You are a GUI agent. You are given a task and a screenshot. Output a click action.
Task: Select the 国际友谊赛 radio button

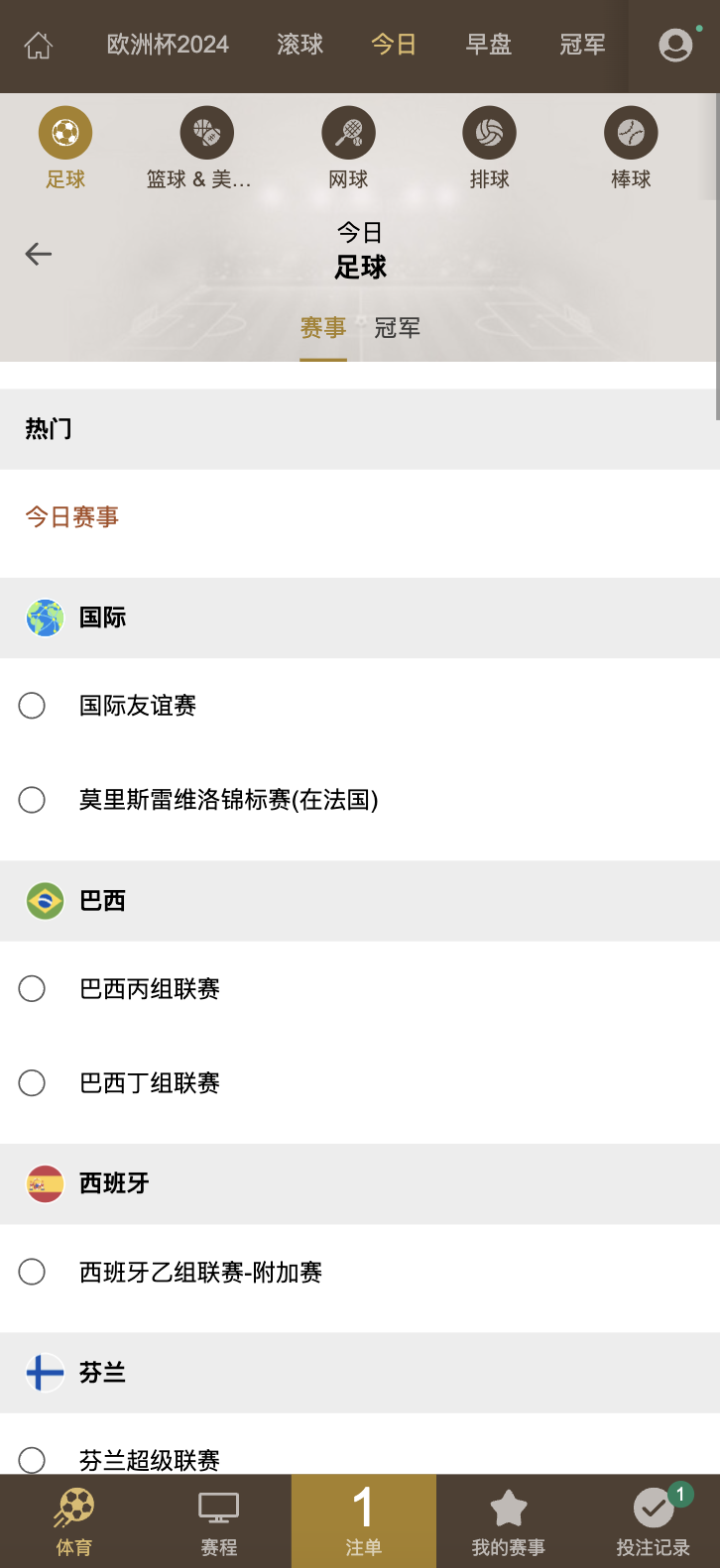pyautogui.click(x=32, y=706)
